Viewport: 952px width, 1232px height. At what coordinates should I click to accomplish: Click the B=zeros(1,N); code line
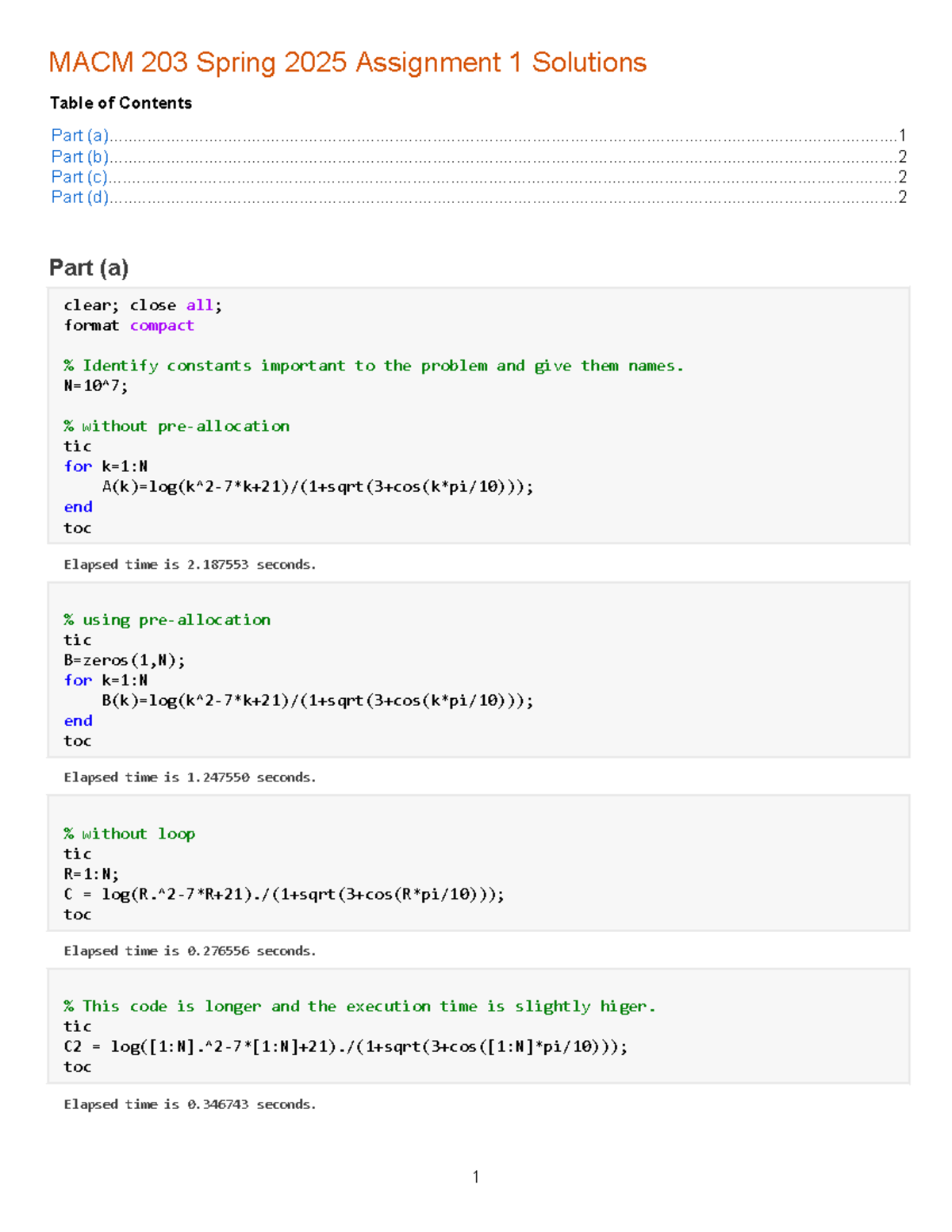pos(125,660)
